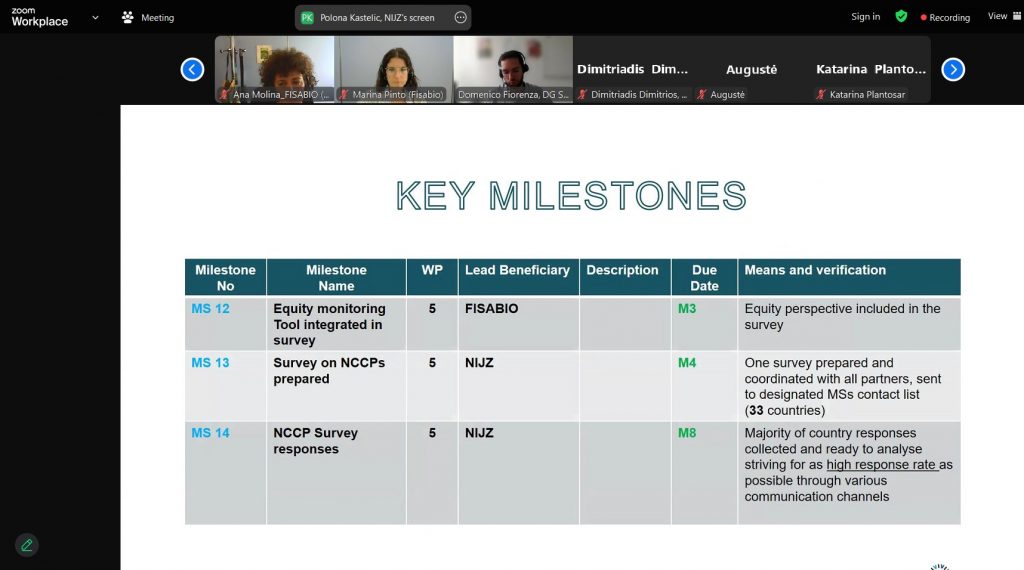Click muted mic icon on Augustė tile

coord(702,95)
